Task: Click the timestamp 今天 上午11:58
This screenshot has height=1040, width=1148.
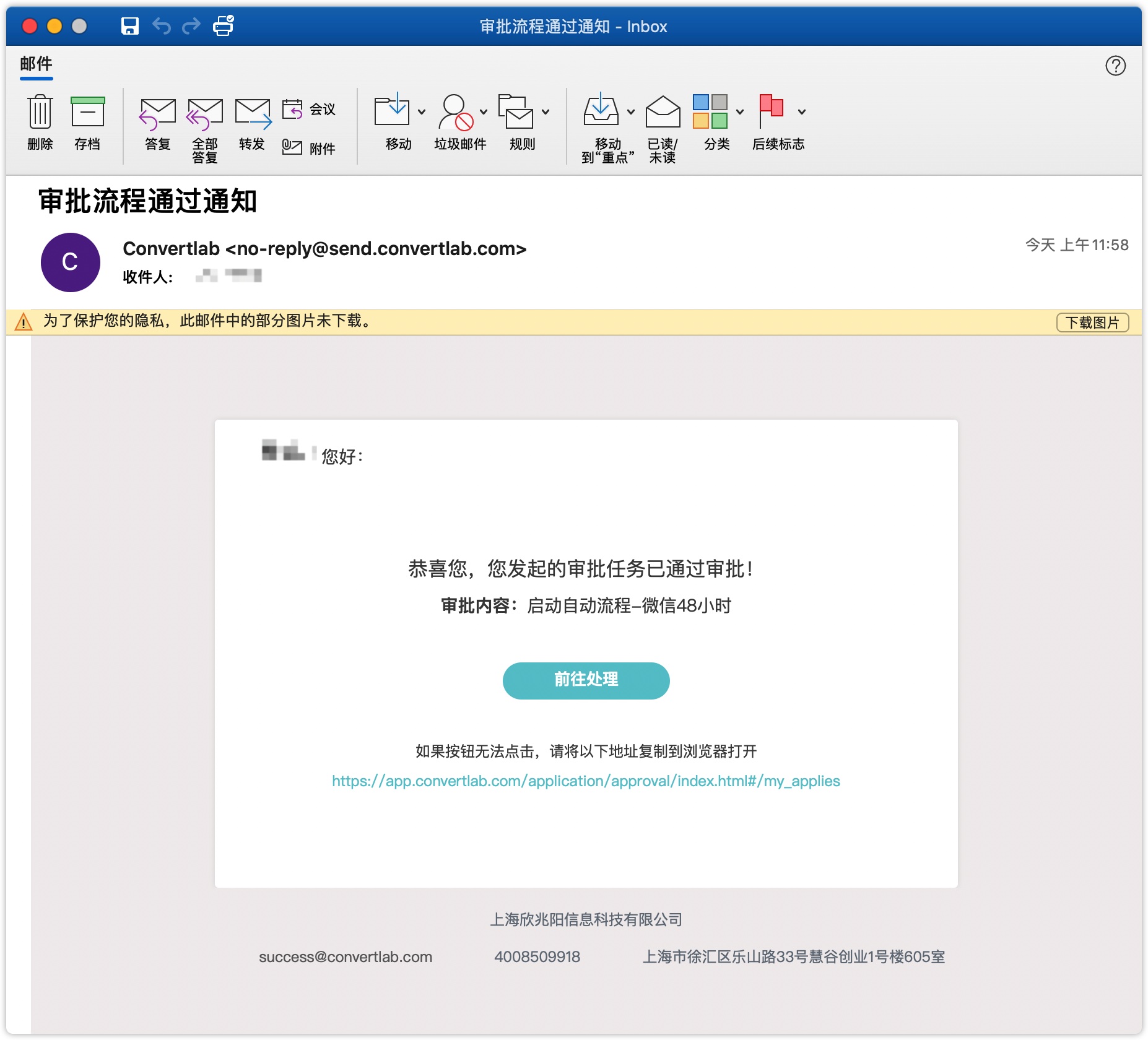Action: 1077,245
